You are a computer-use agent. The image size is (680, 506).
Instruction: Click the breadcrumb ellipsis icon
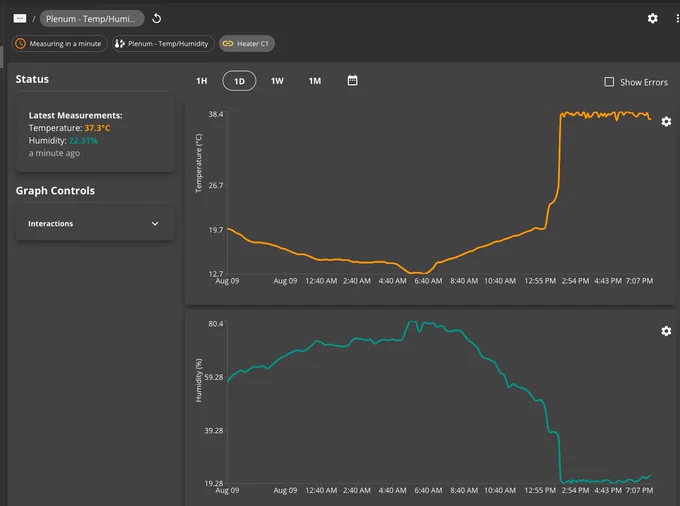tap(20, 18)
